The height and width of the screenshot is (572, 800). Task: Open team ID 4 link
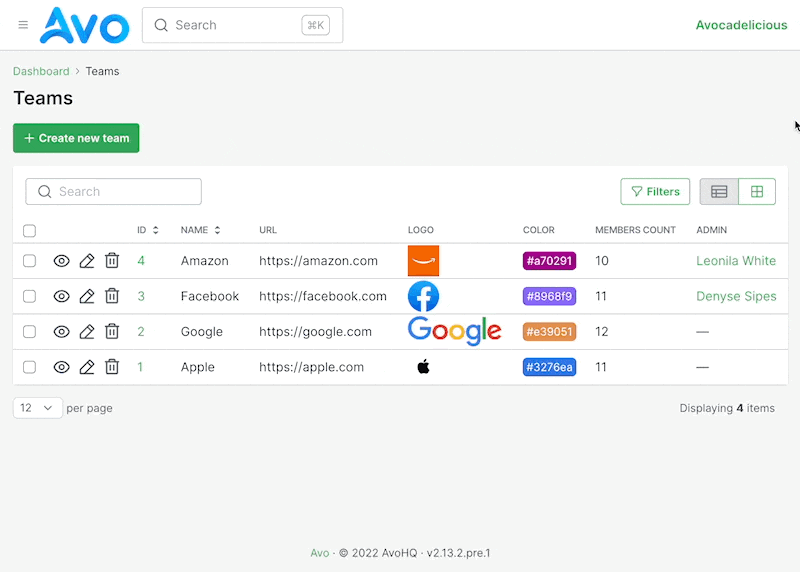[141, 261]
